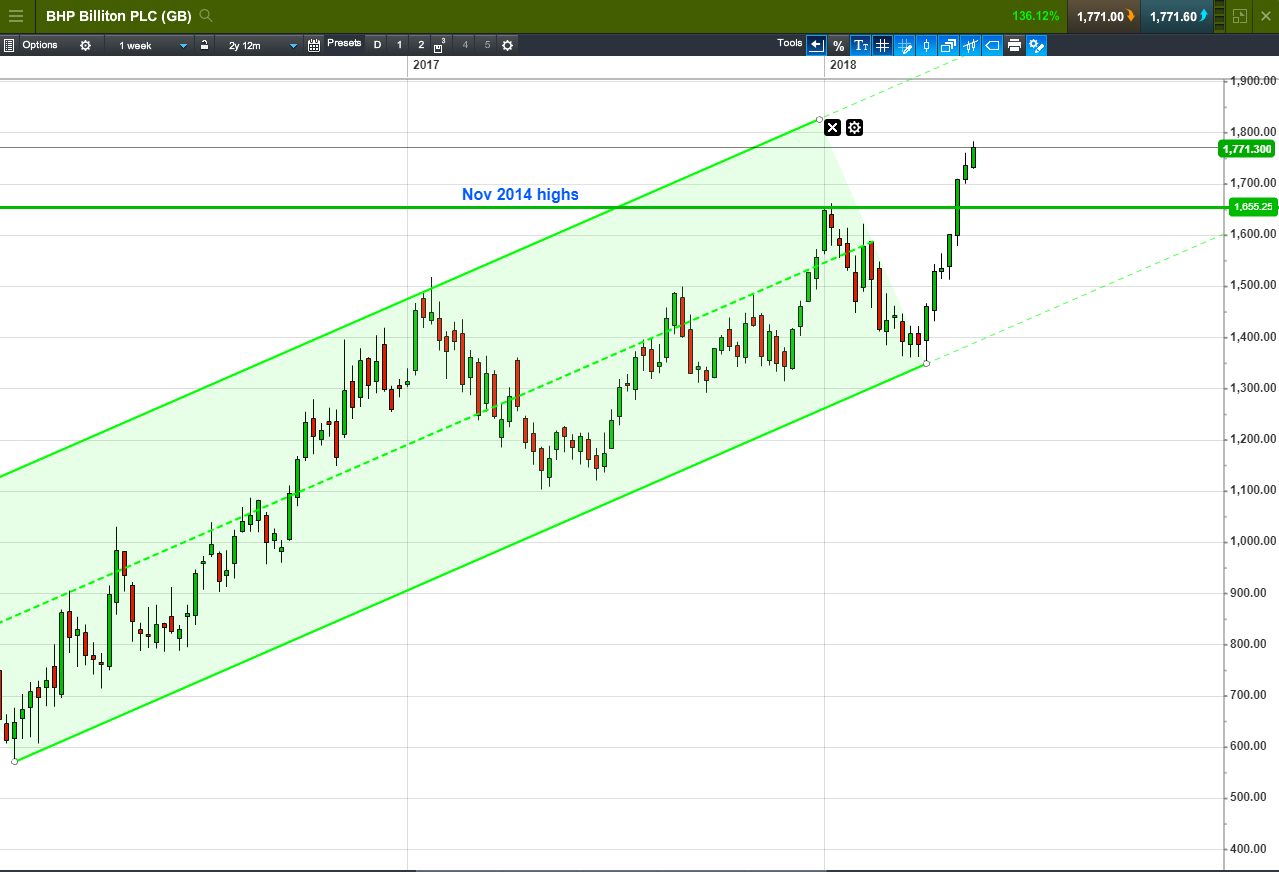Select preset 1
This screenshot has width=1279, height=872.
(x=399, y=45)
